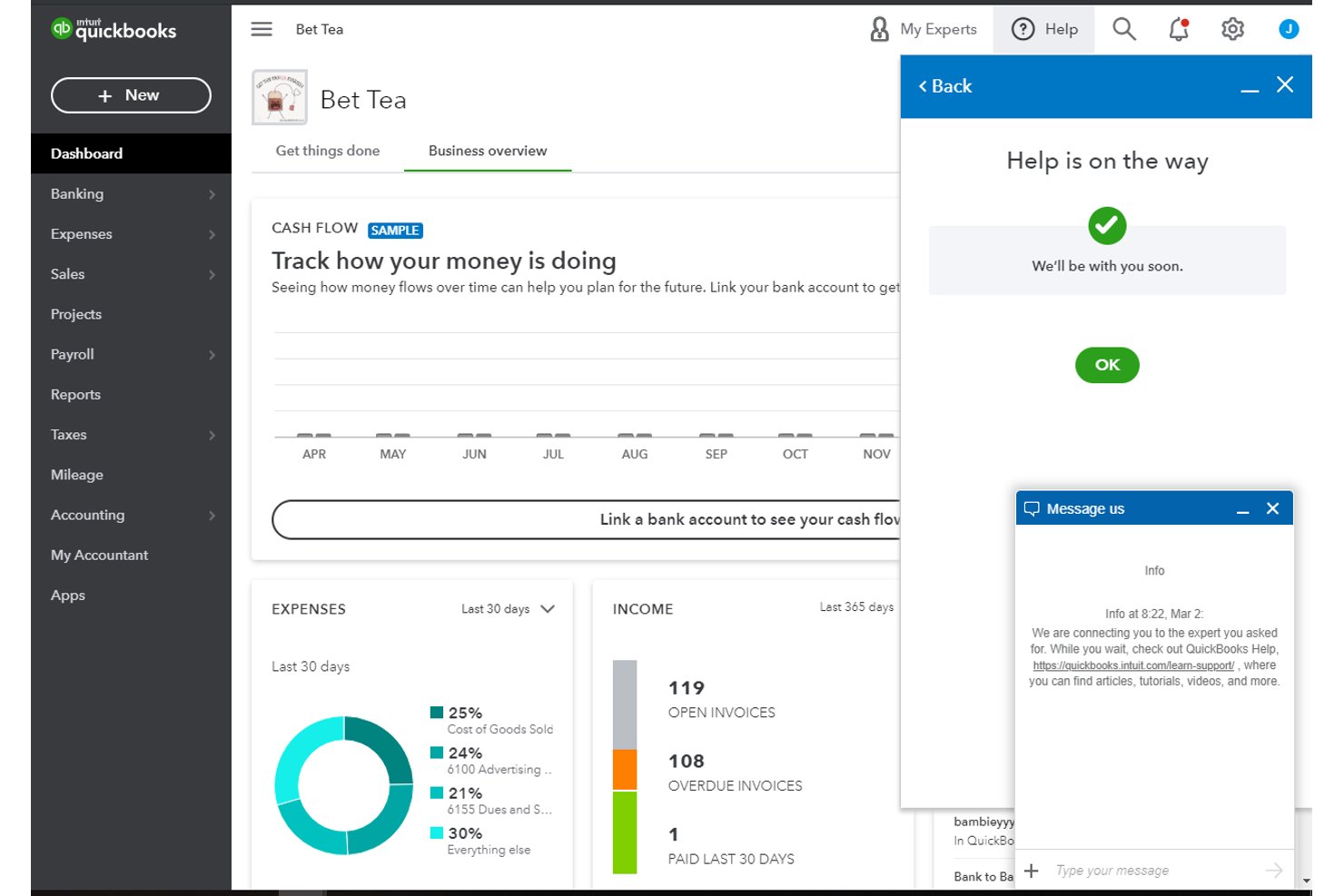This screenshot has height=896, width=1344.
Task: Open My Experts
Action: 923,29
